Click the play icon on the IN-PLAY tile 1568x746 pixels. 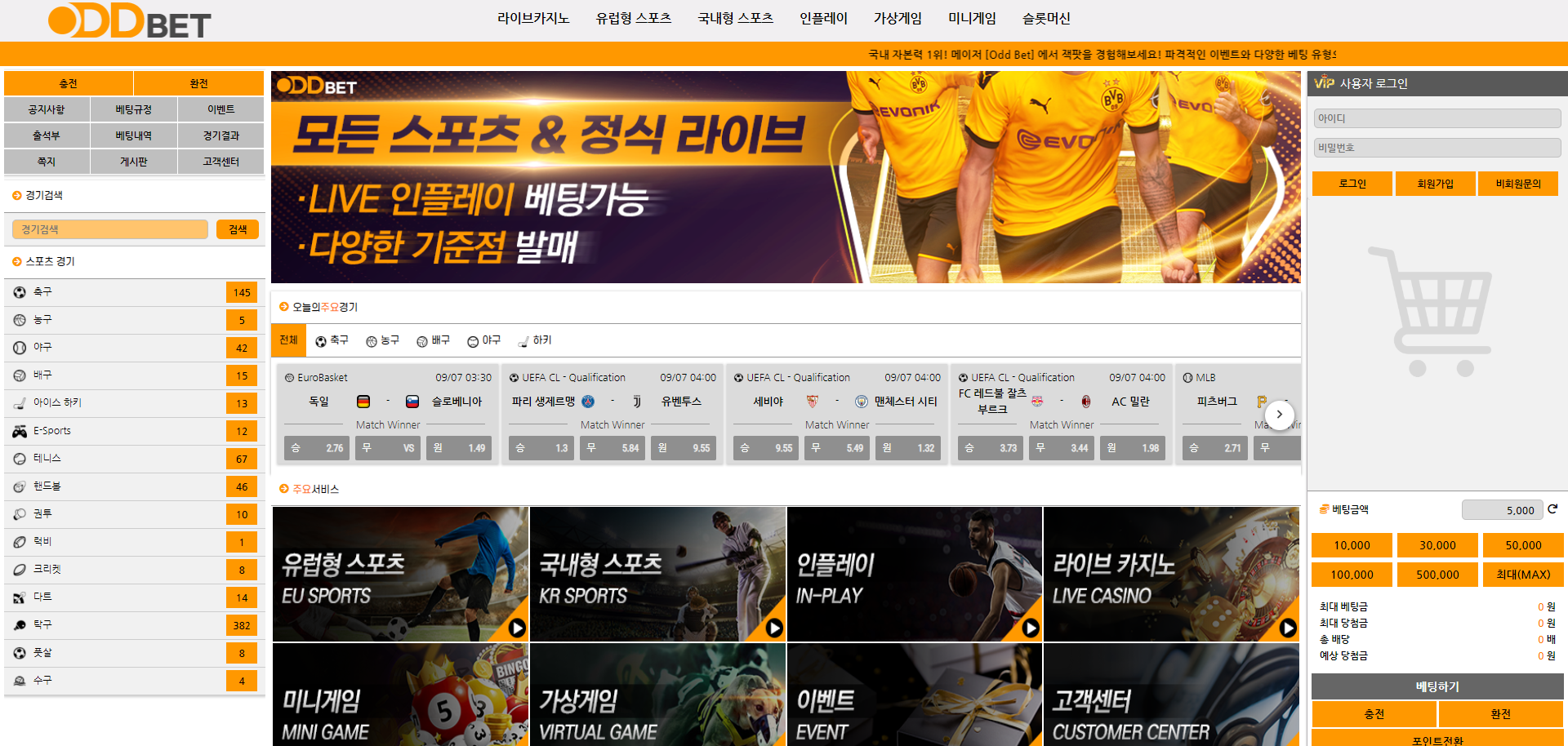[1031, 628]
